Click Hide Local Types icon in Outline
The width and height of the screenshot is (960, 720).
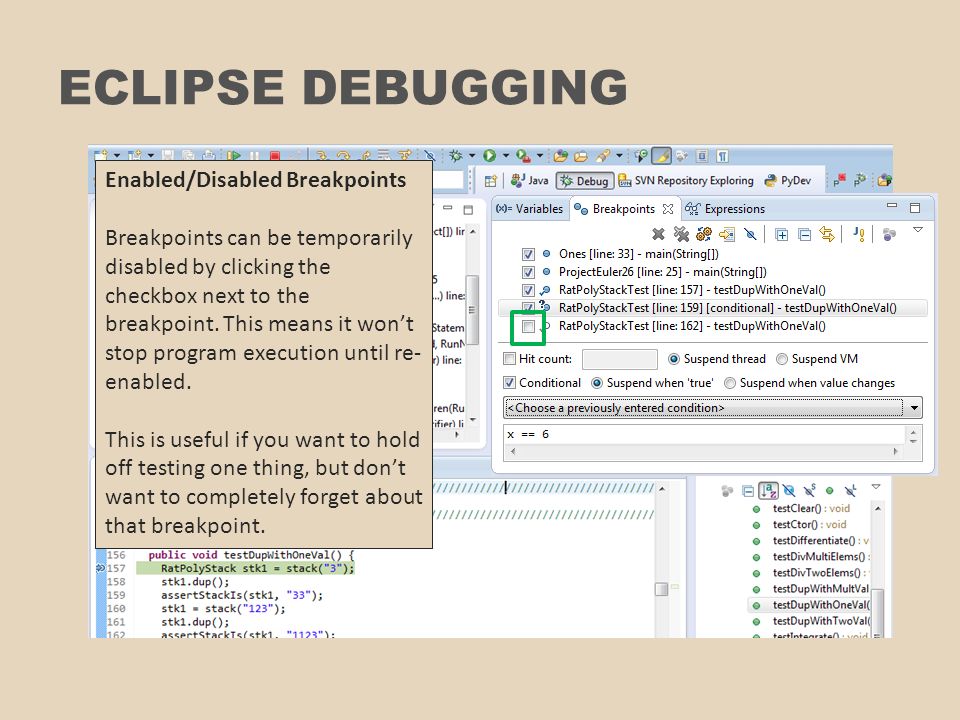850,490
